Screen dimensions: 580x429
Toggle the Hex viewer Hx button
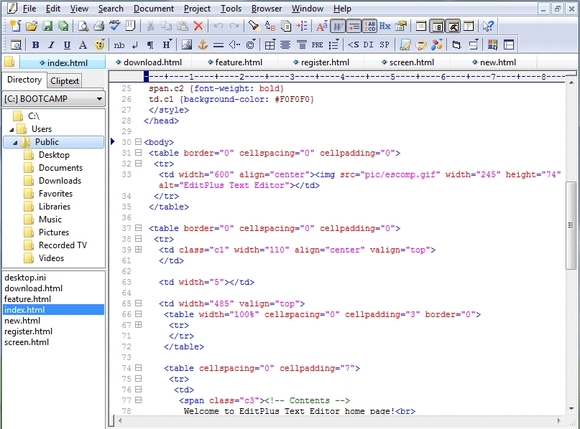point(385,26)
